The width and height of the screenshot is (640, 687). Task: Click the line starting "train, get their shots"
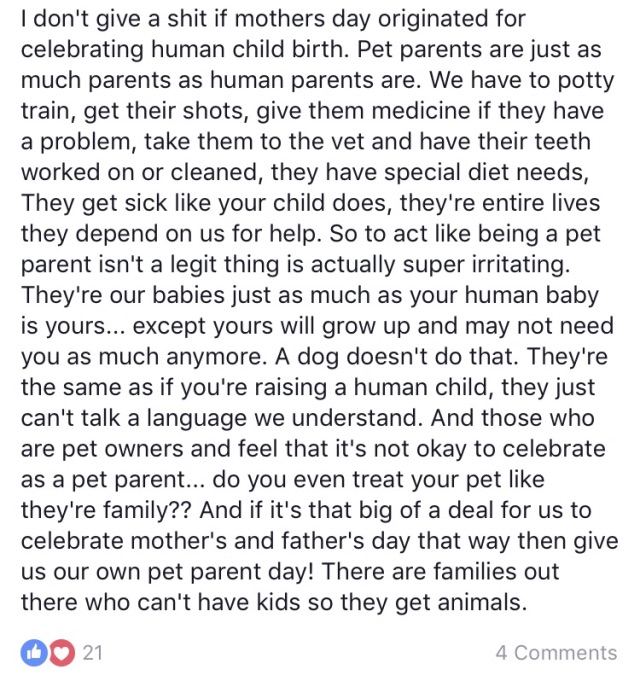312,111
